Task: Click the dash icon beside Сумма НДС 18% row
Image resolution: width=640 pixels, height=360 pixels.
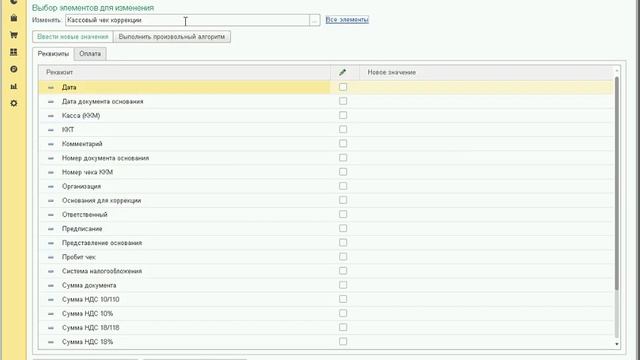Action: click(51, 342)
